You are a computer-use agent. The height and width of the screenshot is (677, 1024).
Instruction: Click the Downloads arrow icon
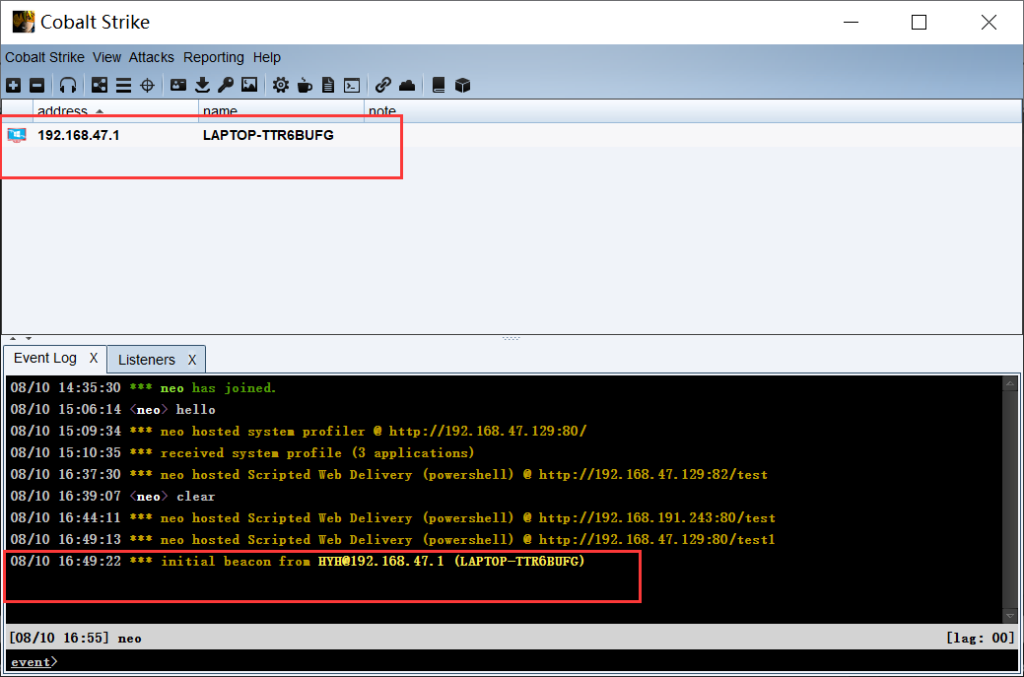(x=202, y=86)
